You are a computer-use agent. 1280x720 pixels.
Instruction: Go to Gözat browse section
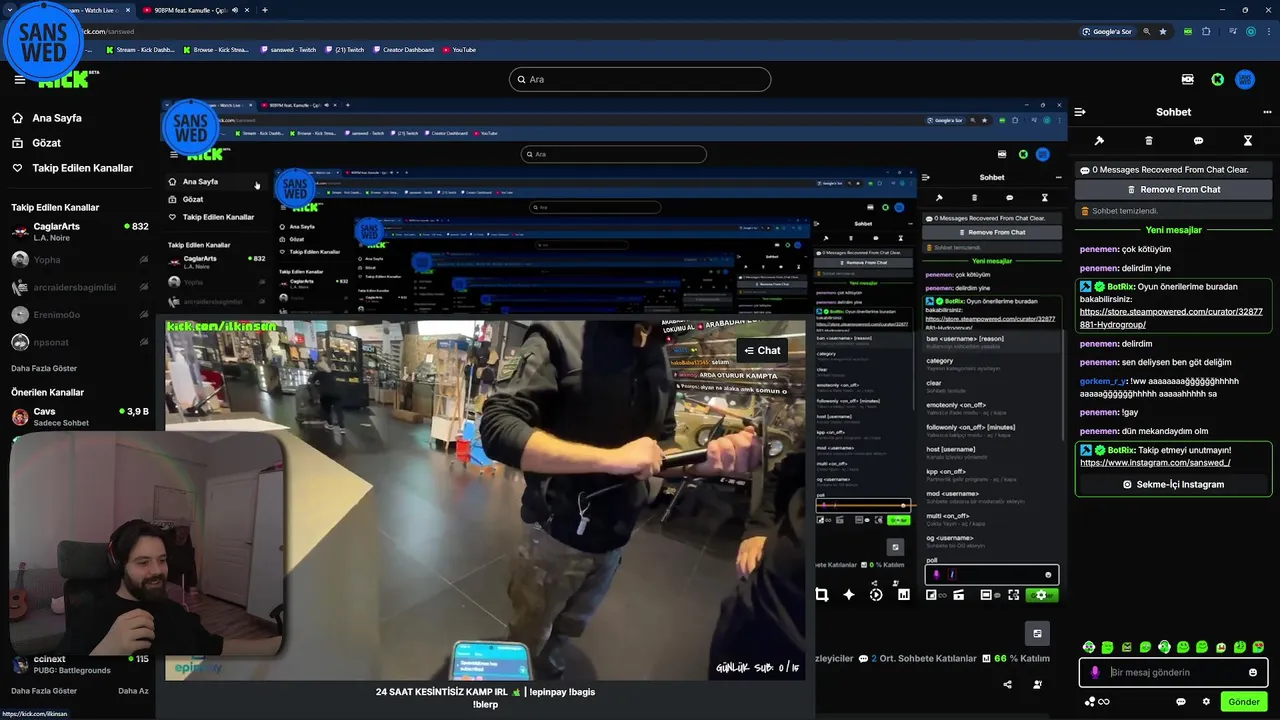tap(36, 143)
